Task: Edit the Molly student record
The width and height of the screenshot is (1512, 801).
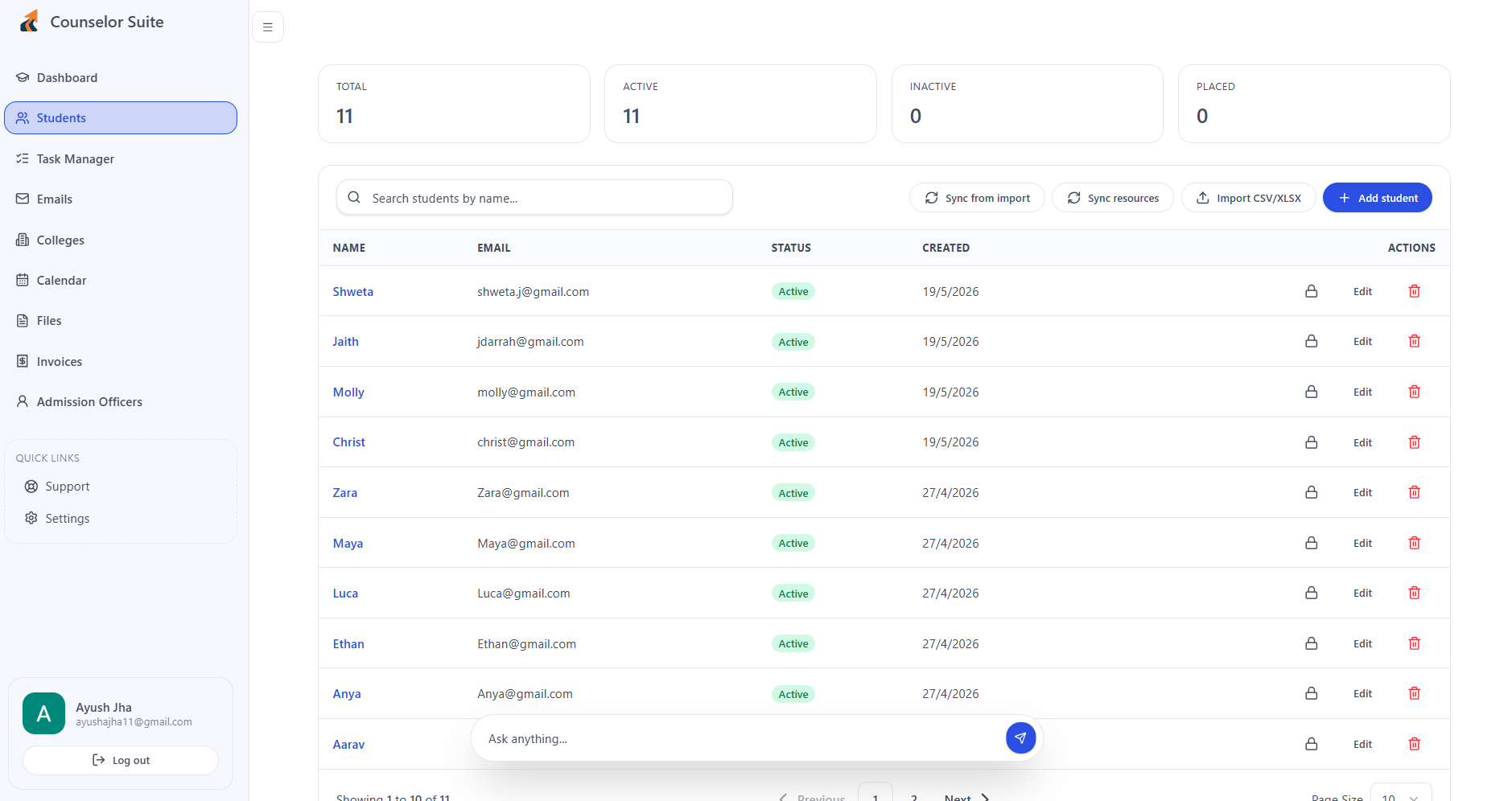Action: pos(1362,392)
